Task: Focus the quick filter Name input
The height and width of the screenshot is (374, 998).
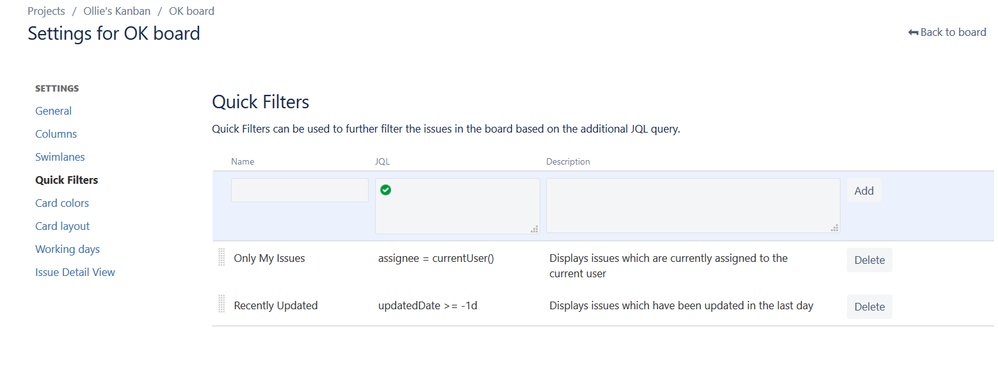Action: click(300, 190)
